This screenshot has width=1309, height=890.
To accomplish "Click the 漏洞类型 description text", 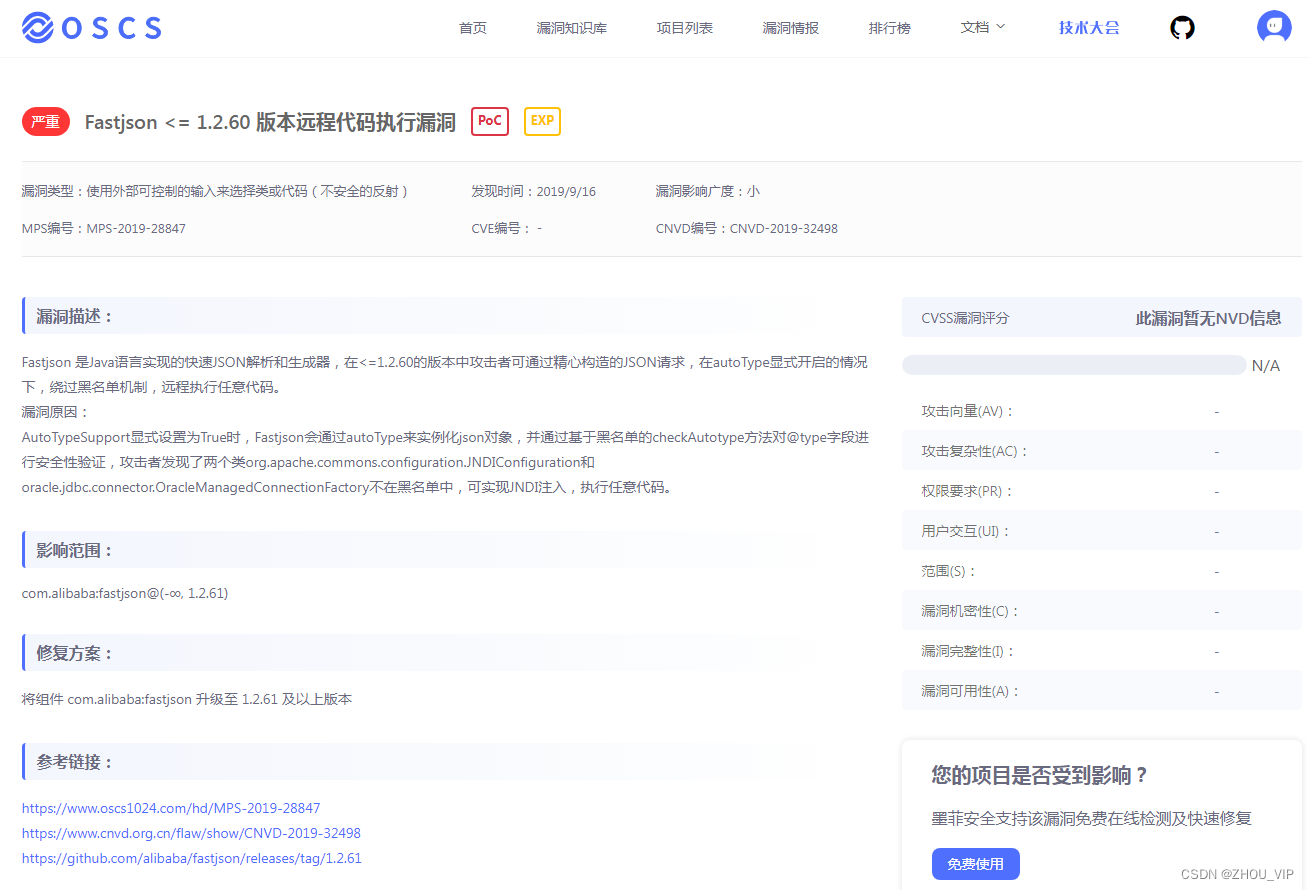I will coord(215,191).
